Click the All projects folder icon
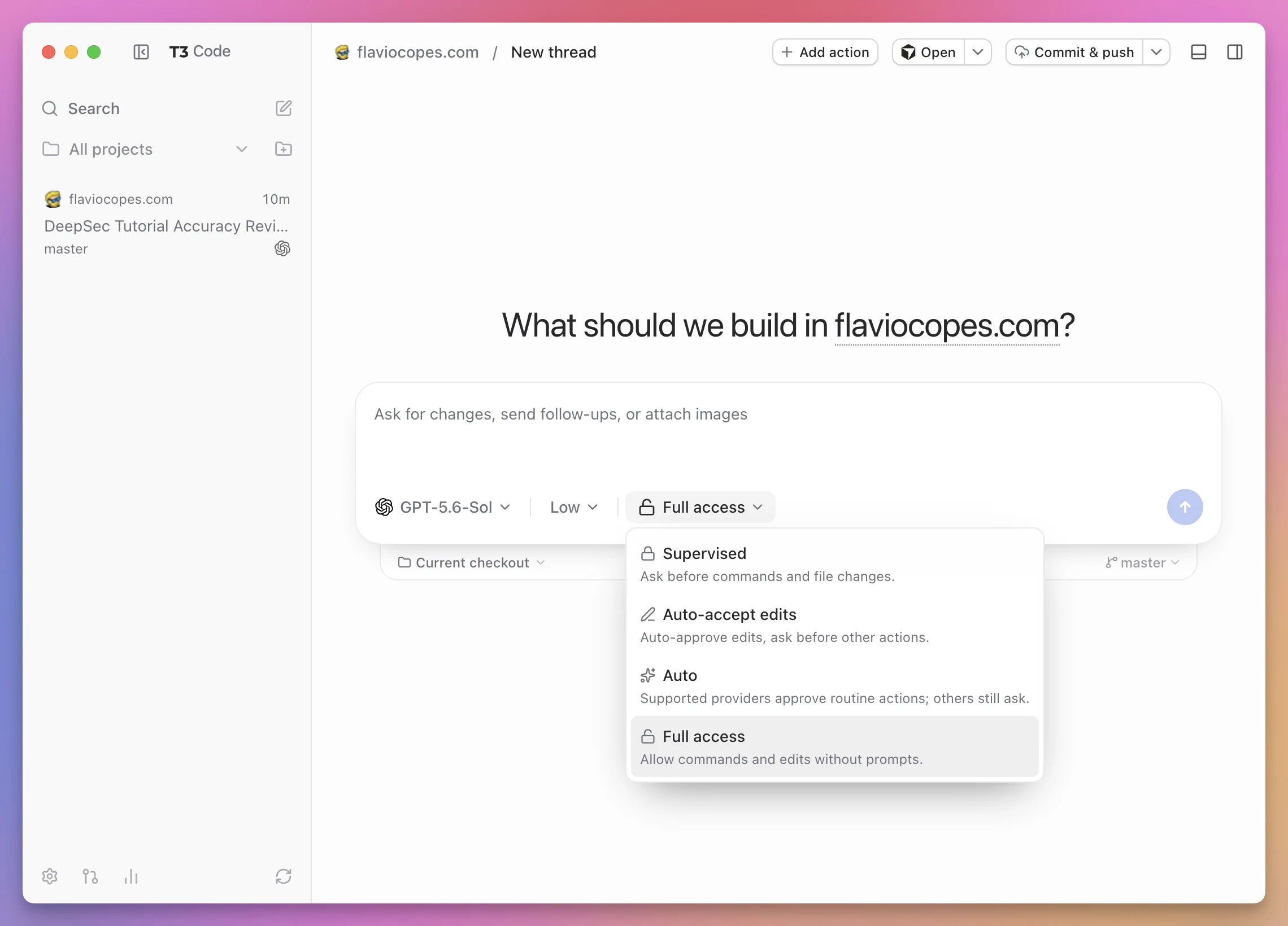Viewport: 1288px width, 926px height. point(50,149)
